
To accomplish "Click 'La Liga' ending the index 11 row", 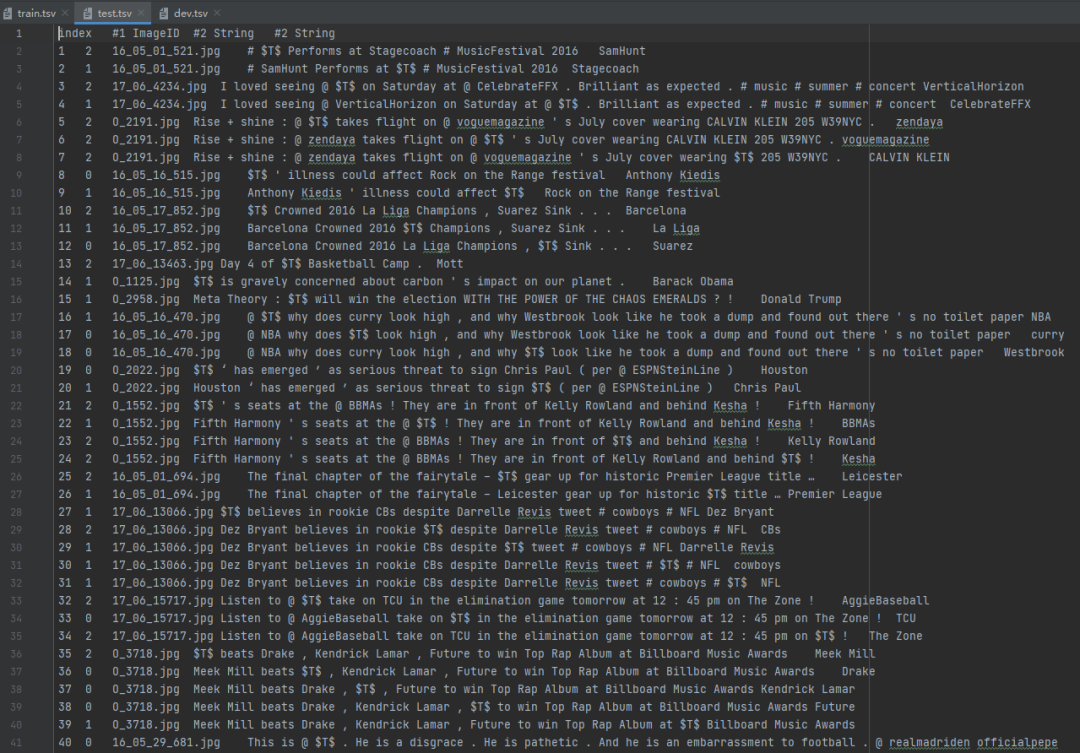I will [676, 229].
